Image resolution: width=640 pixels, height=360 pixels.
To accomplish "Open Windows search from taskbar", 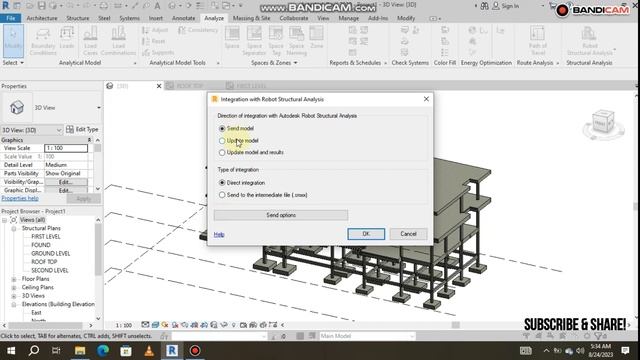I will click(34, 350).
